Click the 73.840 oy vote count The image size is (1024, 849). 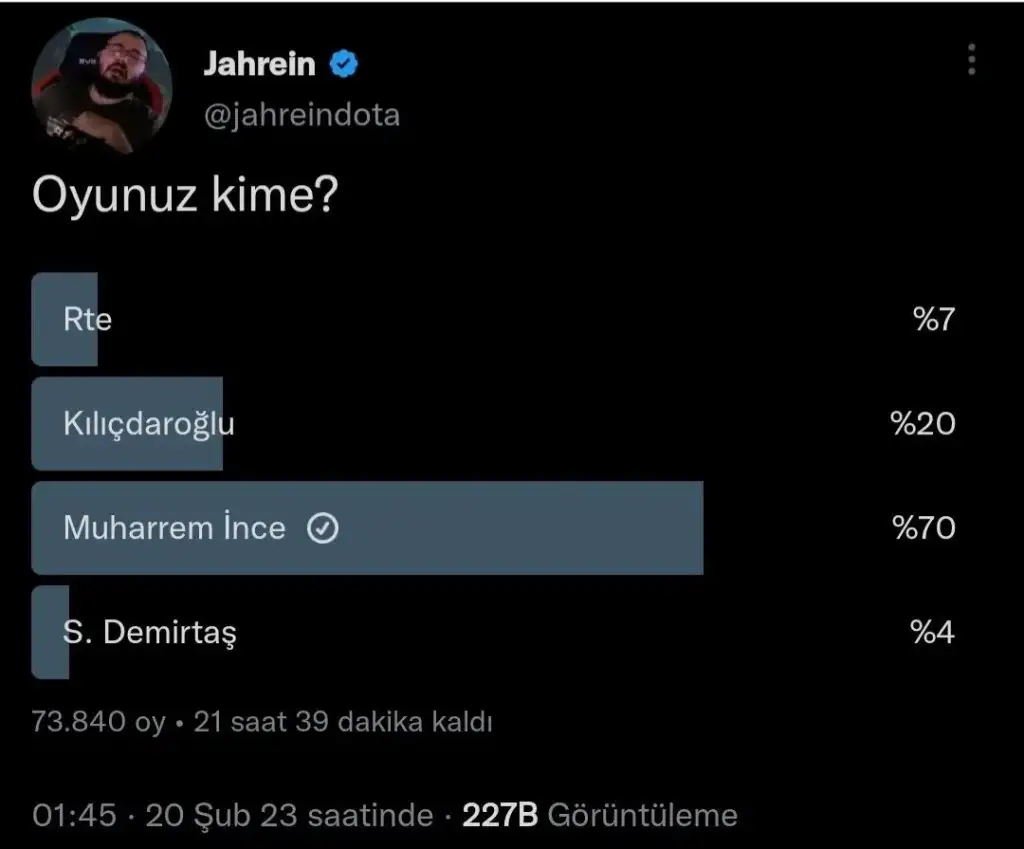coord(98,722)
